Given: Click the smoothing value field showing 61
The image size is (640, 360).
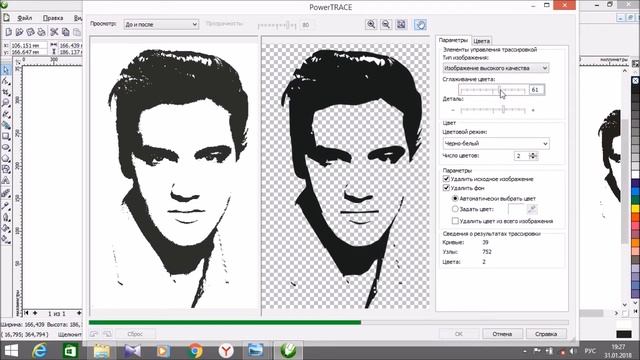Looking at the screenshot, I should 537,89.
